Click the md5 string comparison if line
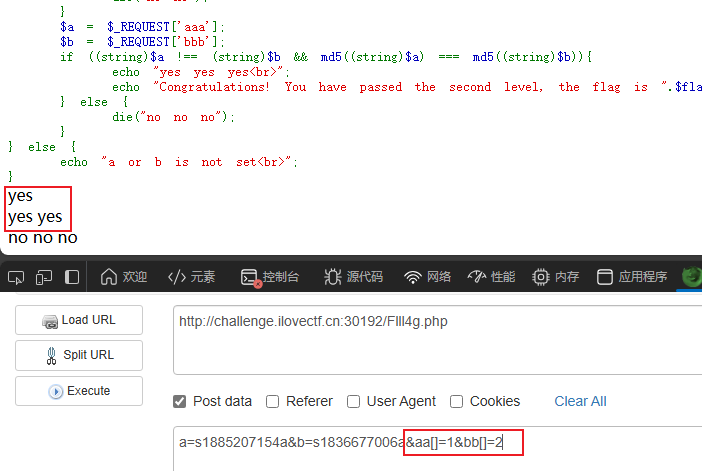This screenshot has width=702, height=471. [x=326, y=57]
